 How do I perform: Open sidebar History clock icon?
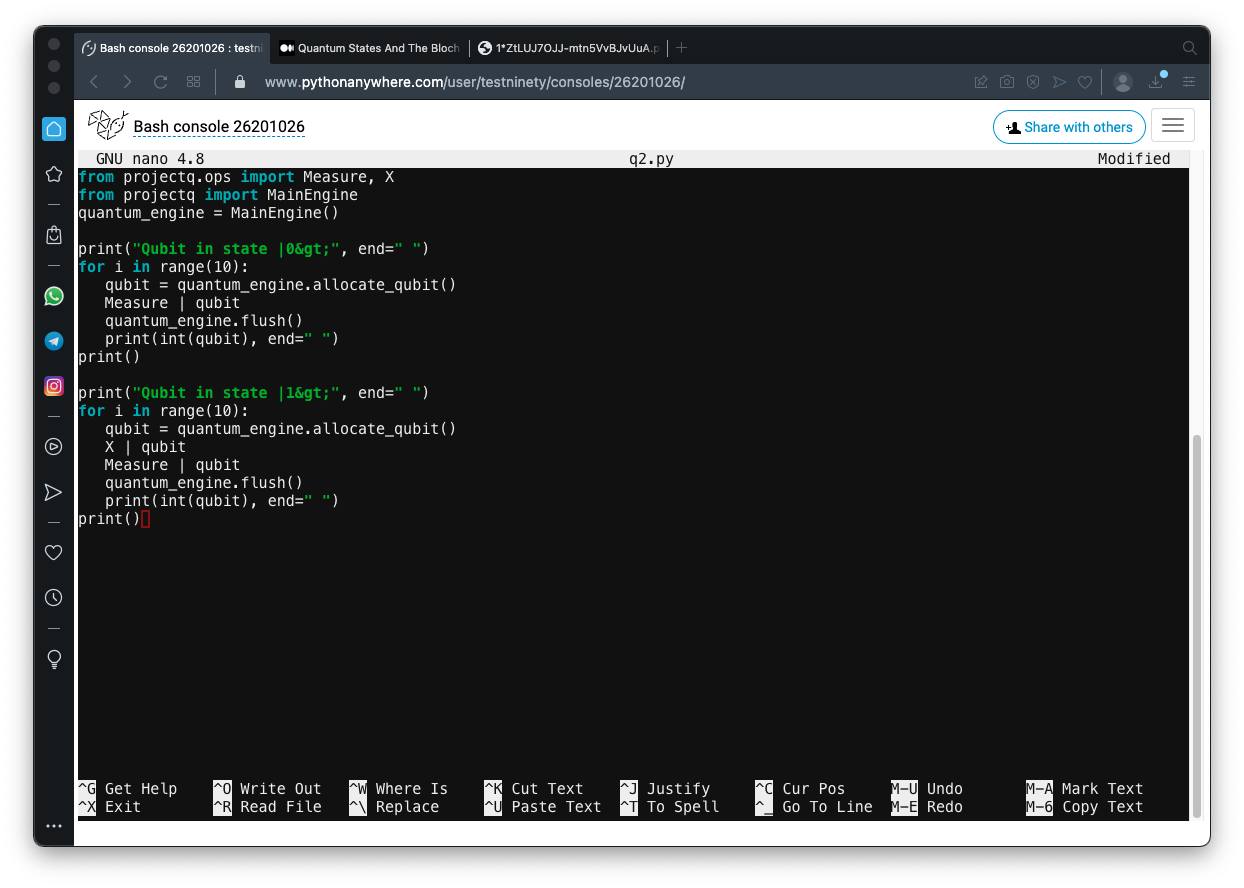pos(54,598)
